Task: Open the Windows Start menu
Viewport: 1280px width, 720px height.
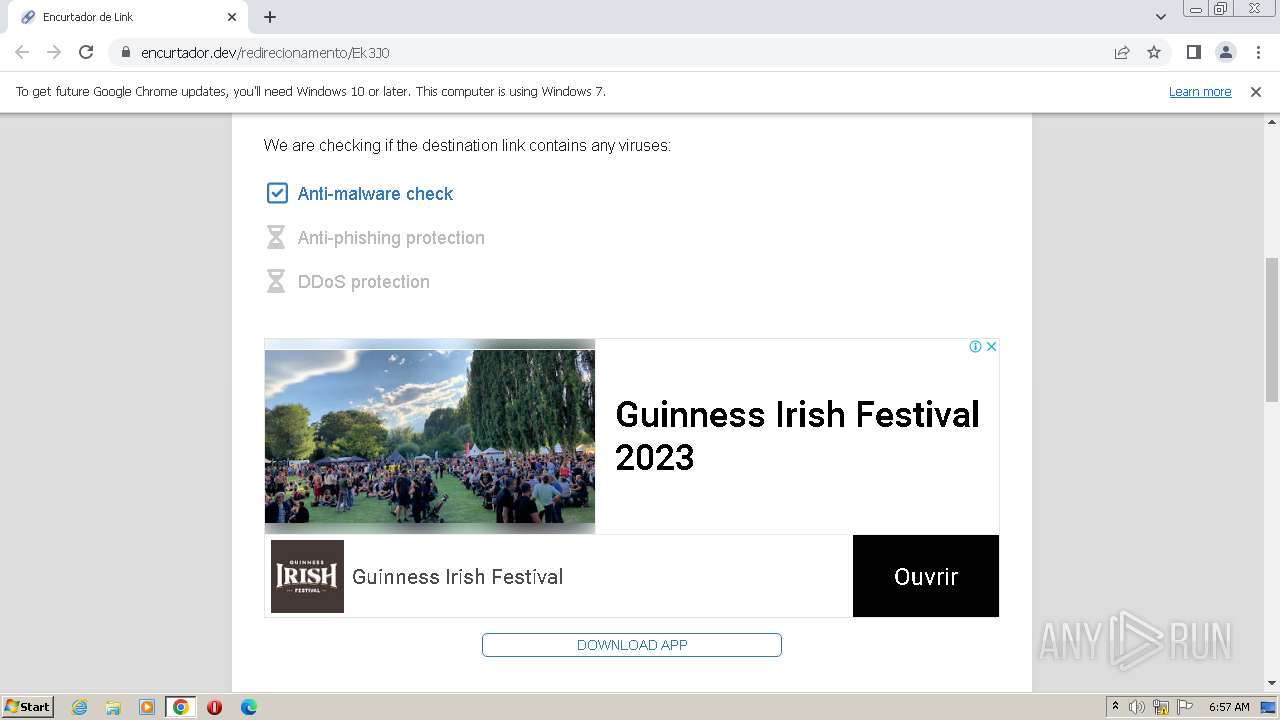Action: point(28,706)
